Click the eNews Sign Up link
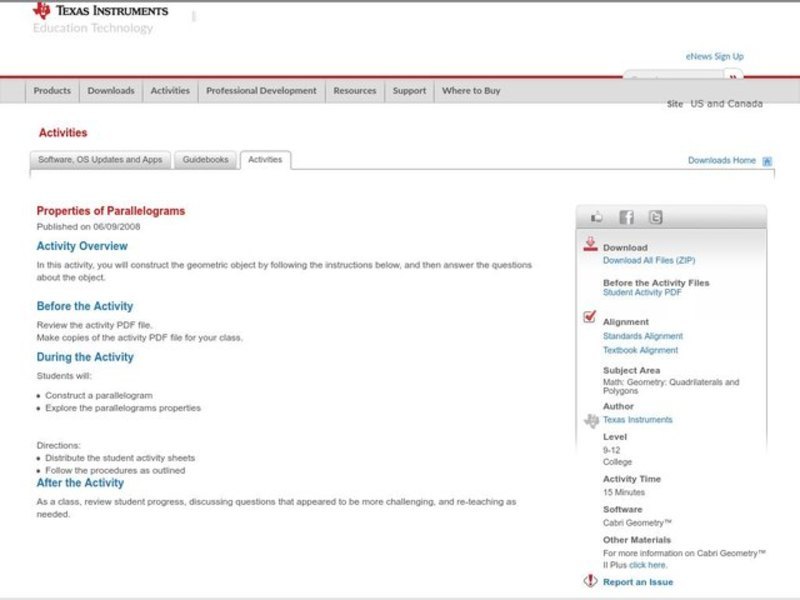800x600 pixels. point(714,57)
